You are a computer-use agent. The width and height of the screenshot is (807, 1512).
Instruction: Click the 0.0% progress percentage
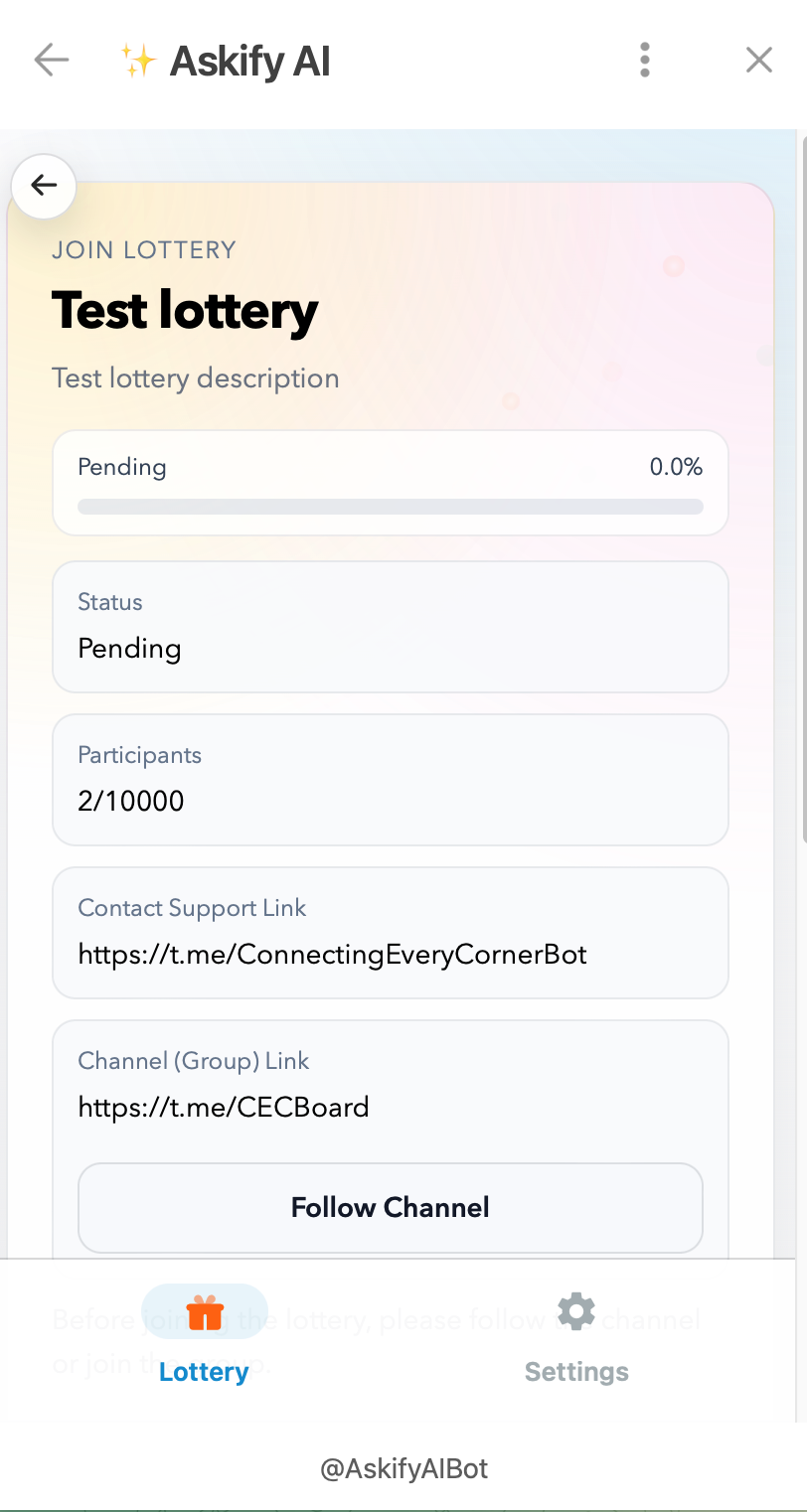(676, 467)
